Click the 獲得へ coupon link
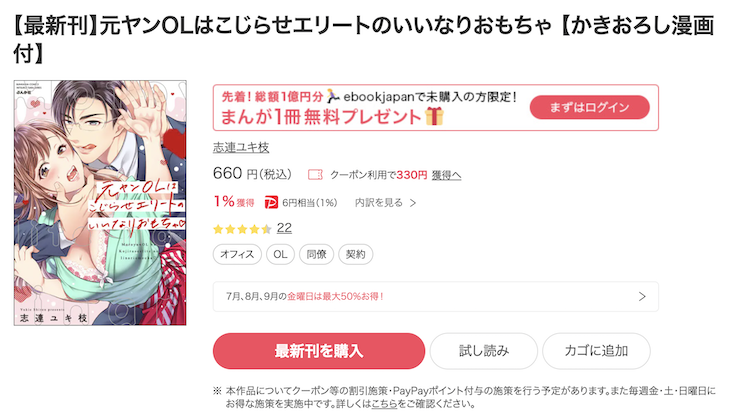Screen dimensions: 750x420 (446, 176)
